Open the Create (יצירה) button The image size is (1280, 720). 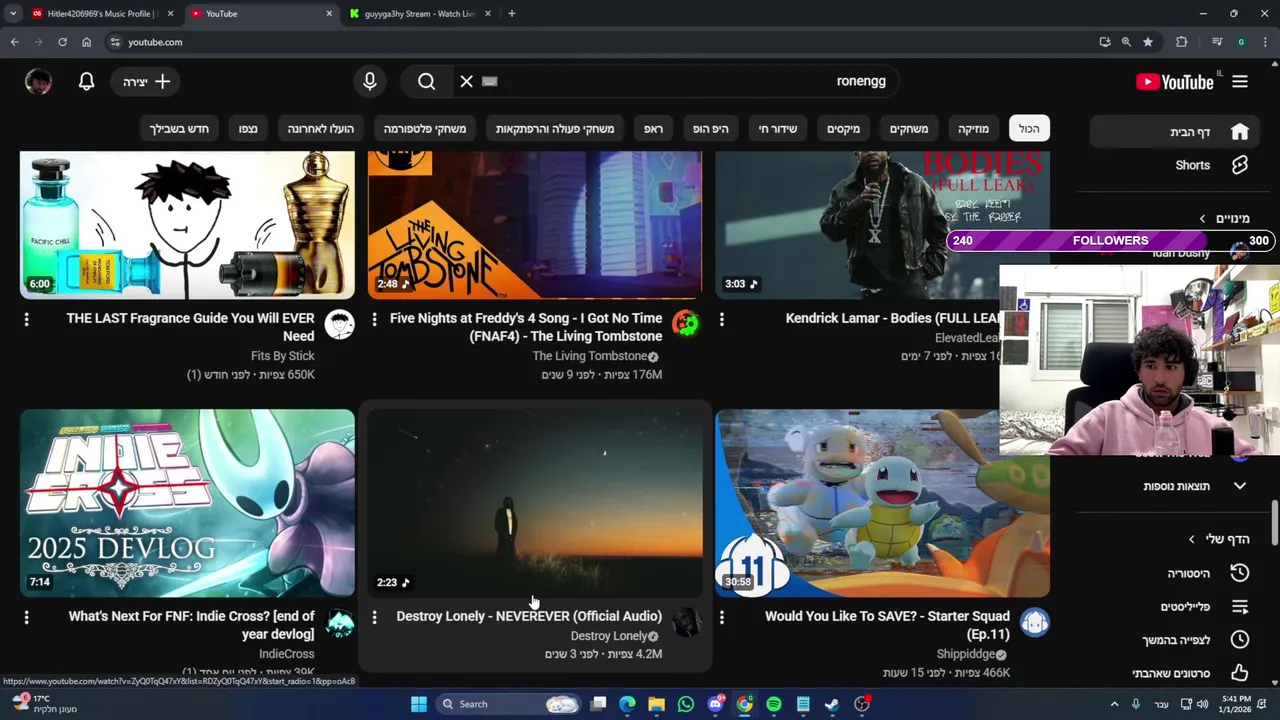(x=147, y=82)
